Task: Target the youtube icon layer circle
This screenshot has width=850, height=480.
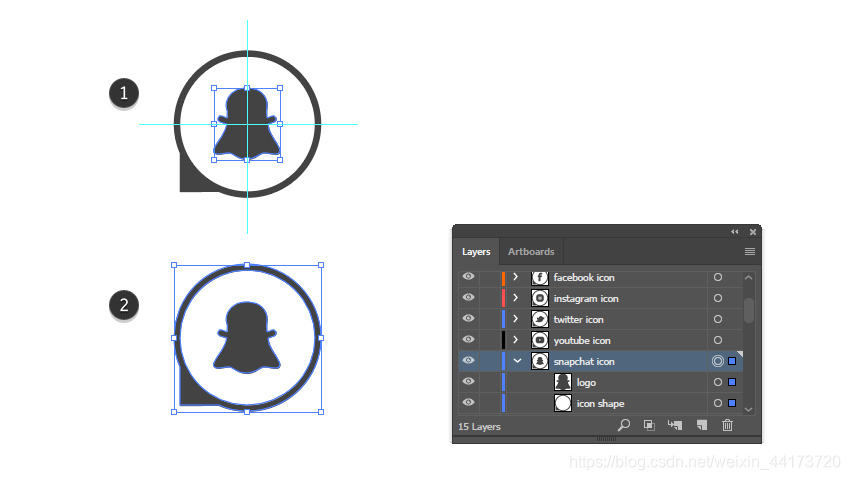Action: click(x=718, y=340)
